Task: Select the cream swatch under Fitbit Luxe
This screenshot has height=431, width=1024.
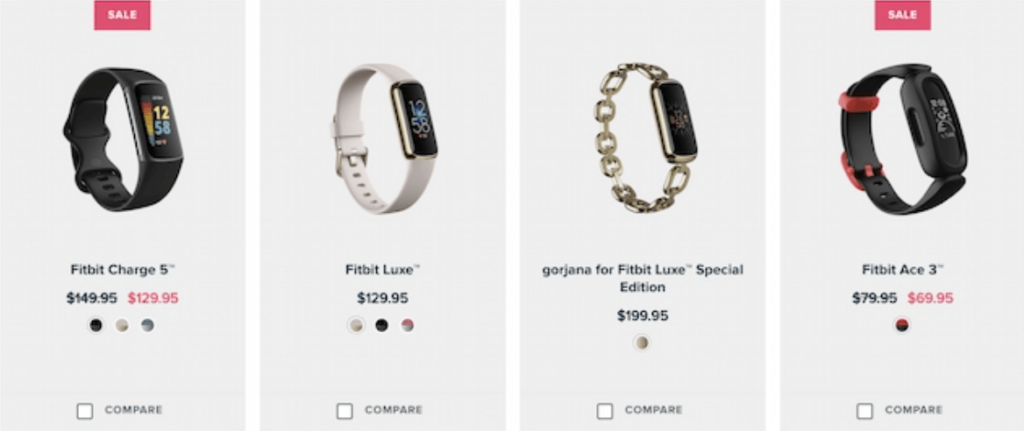Action: point(356,325)
